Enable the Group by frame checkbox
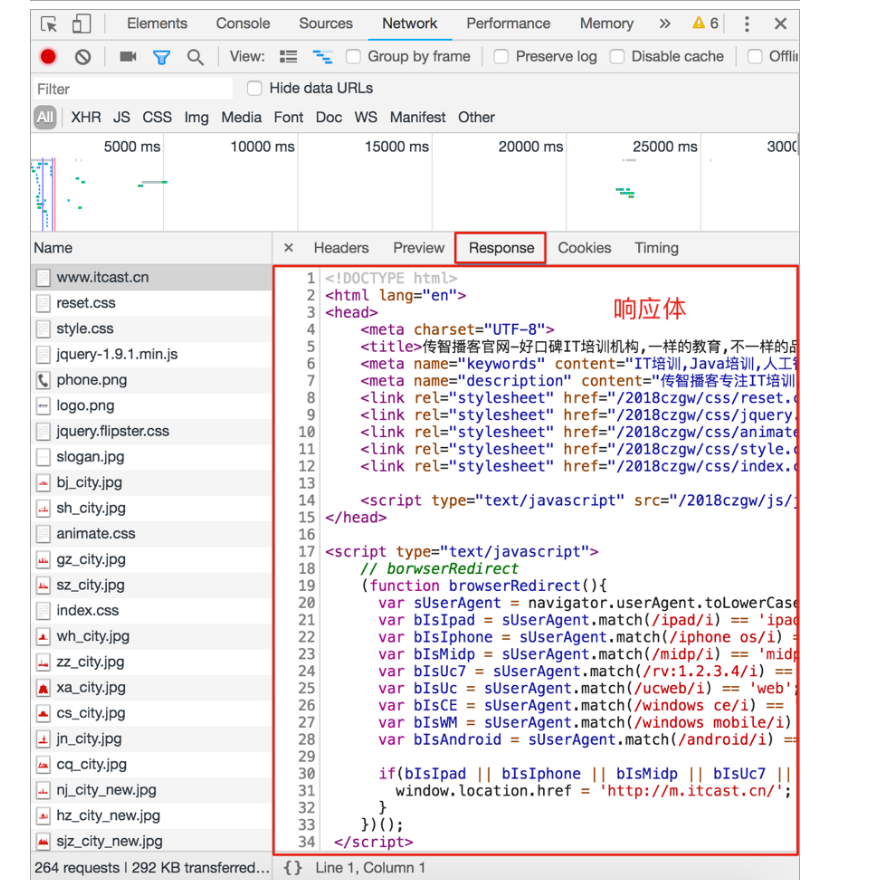 354,57
